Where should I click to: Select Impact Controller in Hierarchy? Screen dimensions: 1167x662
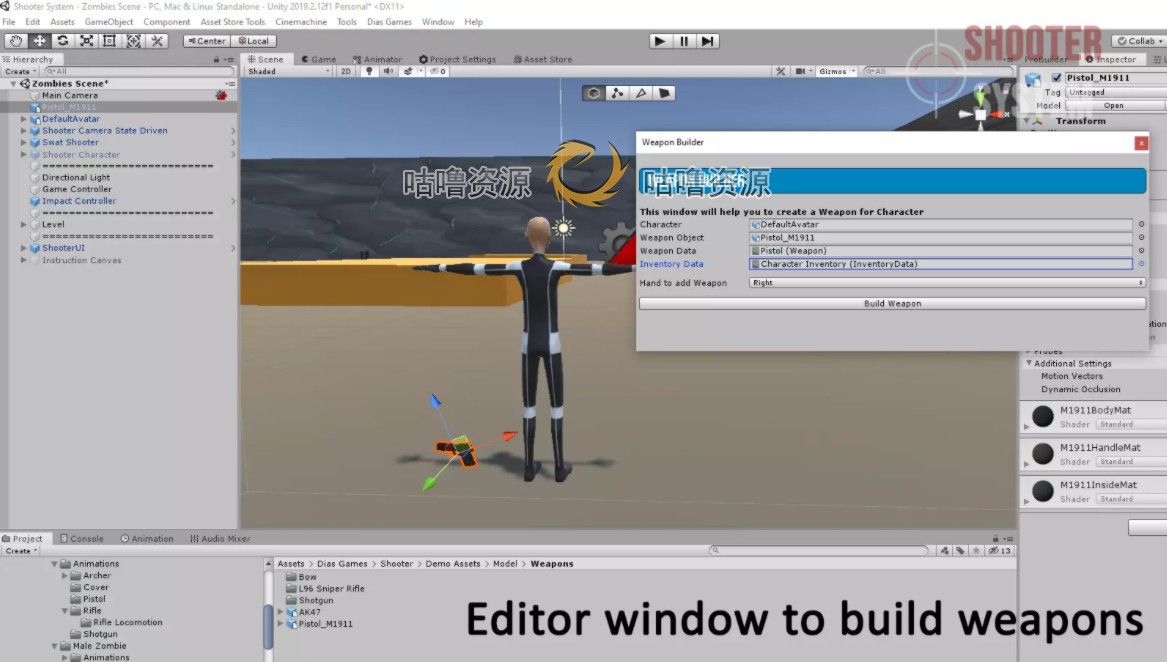79,201
